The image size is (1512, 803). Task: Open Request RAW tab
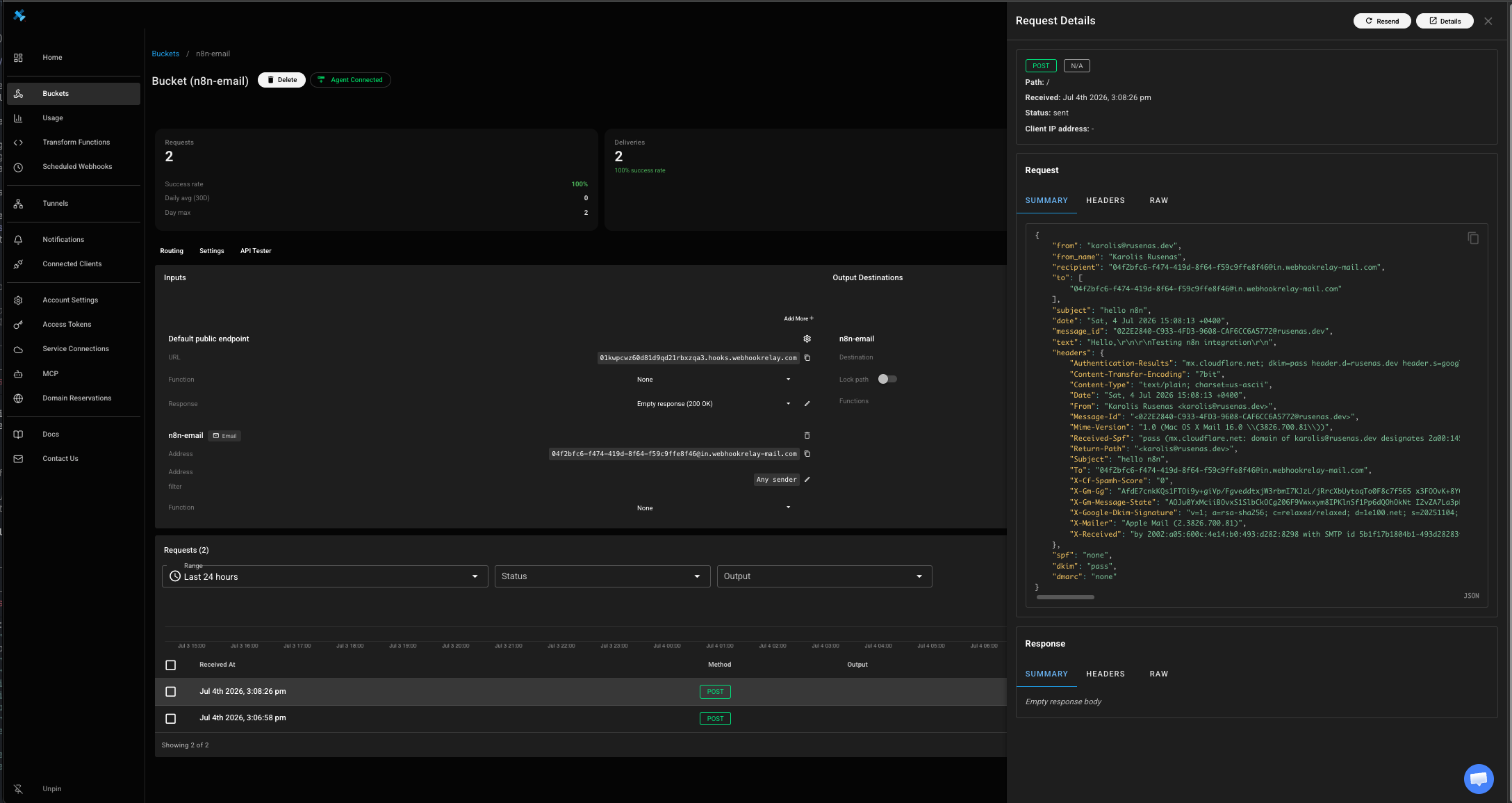(1158, 201)
